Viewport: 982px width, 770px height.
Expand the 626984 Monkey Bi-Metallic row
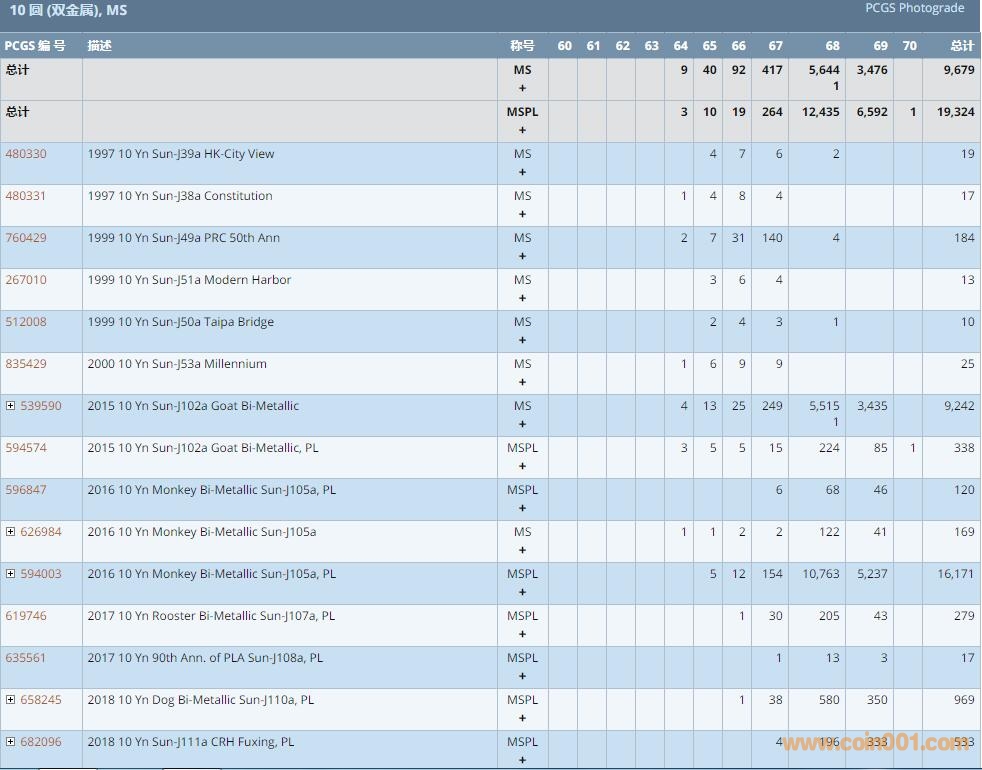(11, 532)
